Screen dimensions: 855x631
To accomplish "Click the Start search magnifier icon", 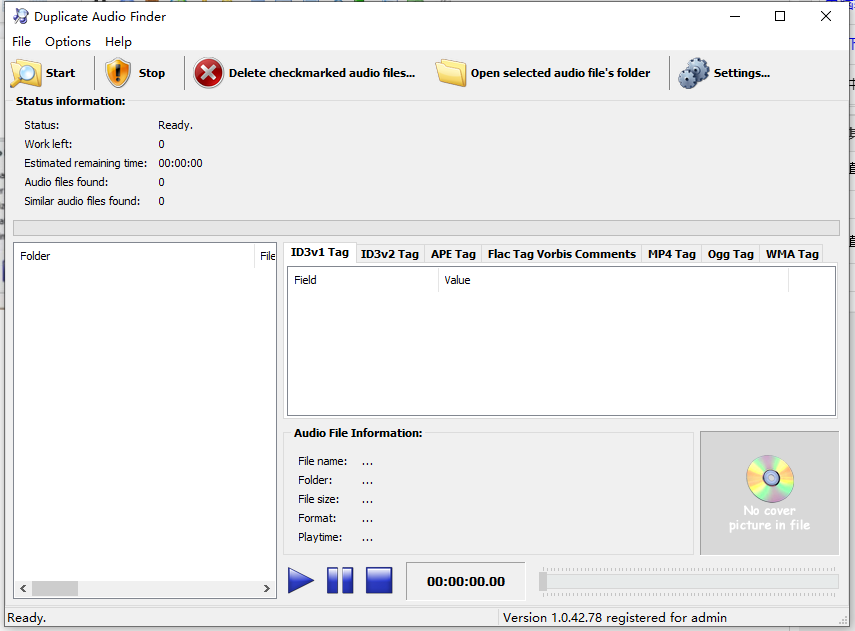I will [26, 74].
